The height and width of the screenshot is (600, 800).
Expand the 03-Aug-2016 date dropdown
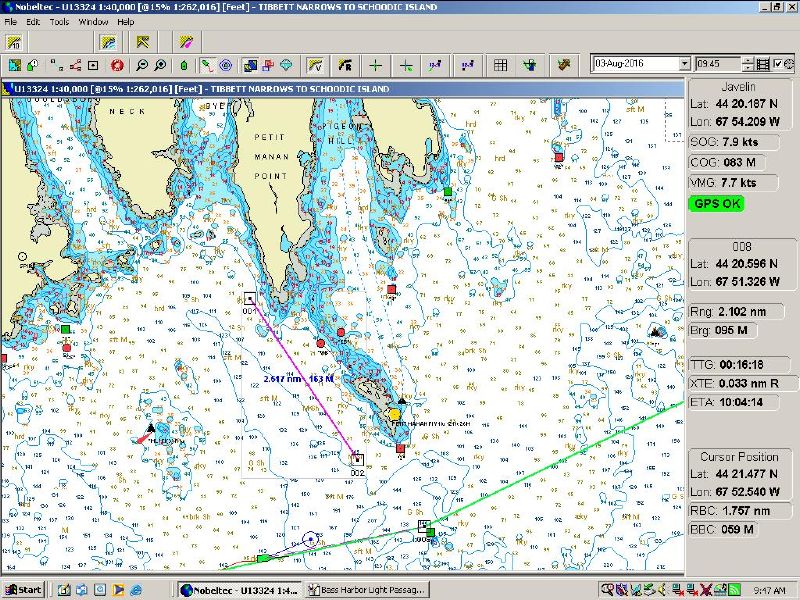[x=684, y=64]
